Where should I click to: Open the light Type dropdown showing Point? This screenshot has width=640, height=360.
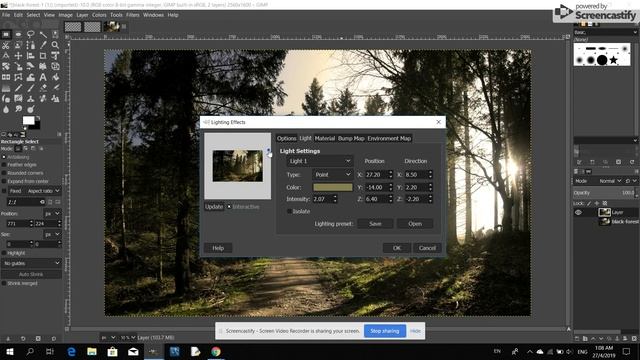click(333, 174)
